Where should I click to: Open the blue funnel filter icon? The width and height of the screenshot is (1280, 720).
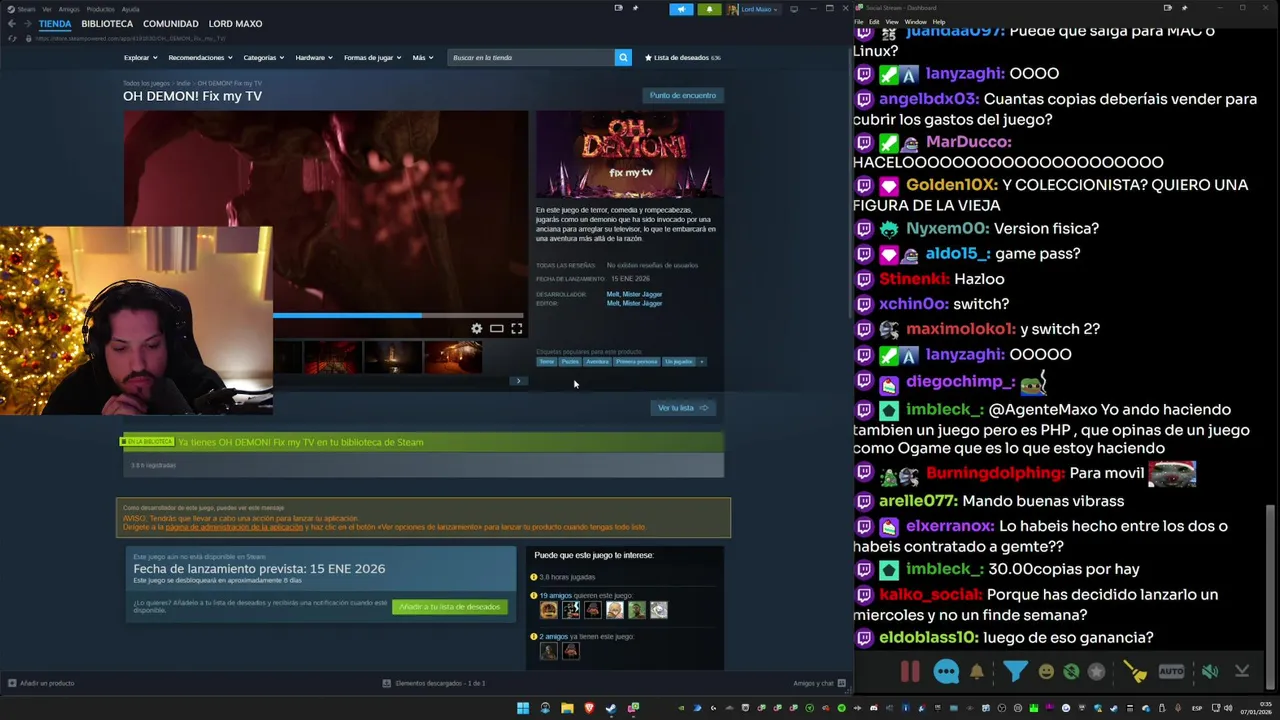pyautogui.click(x=1015, y=671)
